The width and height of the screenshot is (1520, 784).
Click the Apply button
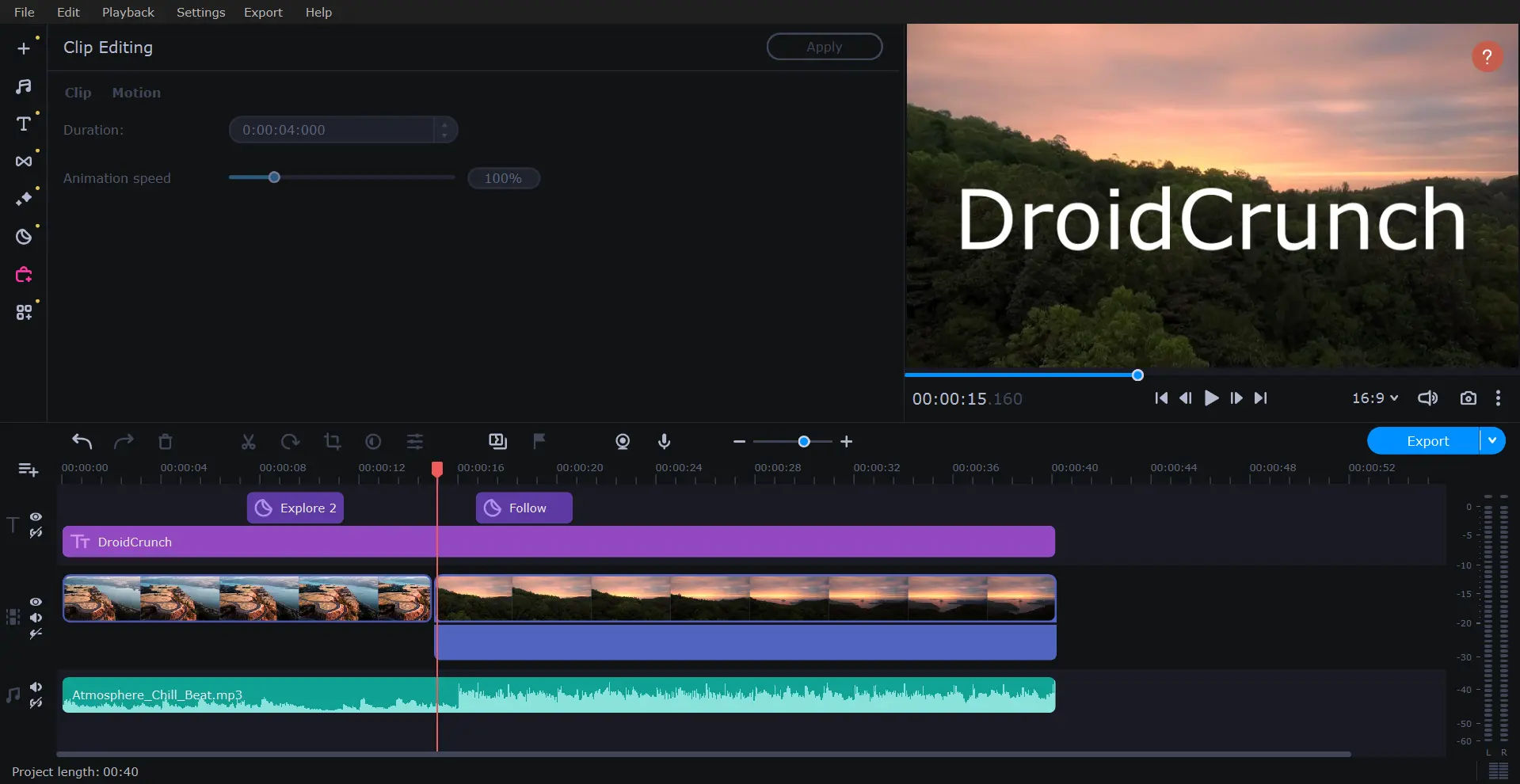coord(825,47)
